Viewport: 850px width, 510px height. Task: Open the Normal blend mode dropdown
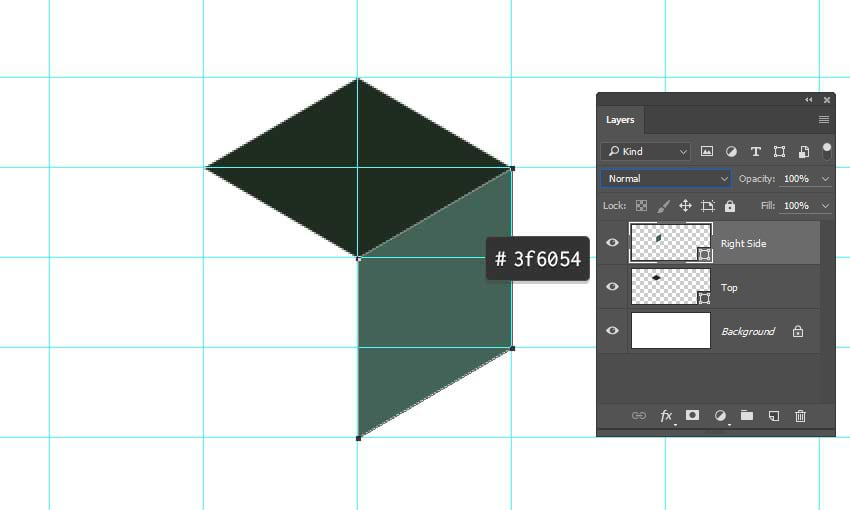tap(666, 179)
